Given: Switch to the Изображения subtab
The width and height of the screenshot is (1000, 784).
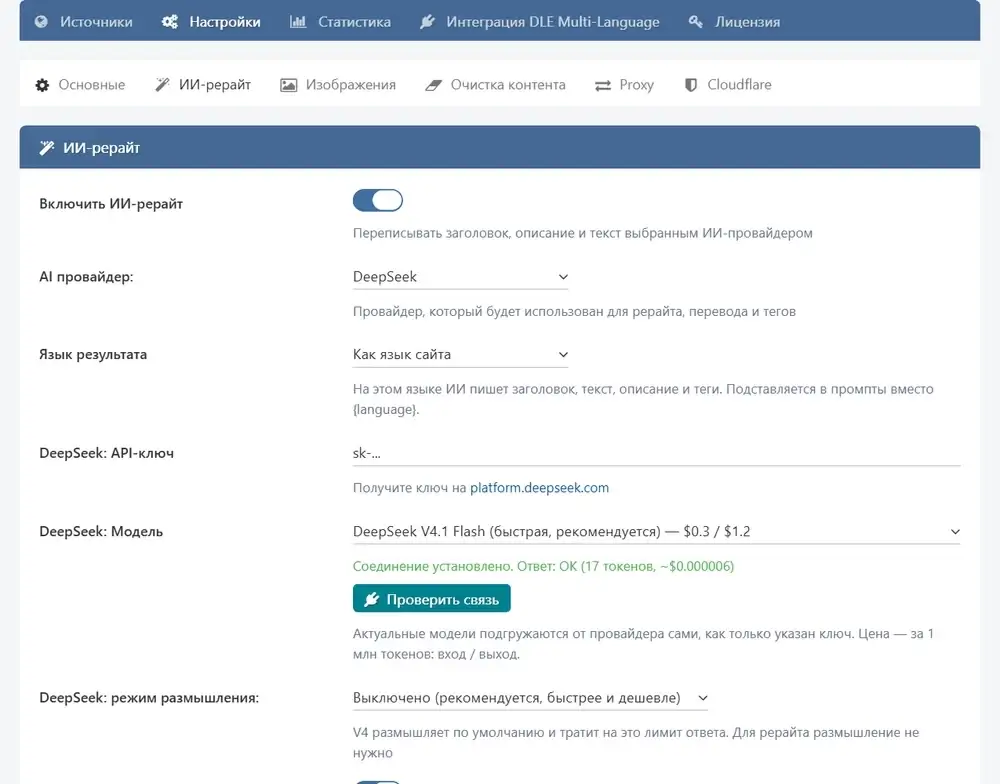Looking at the screenshot, I should pyautogui.click(x=338, y=85).
